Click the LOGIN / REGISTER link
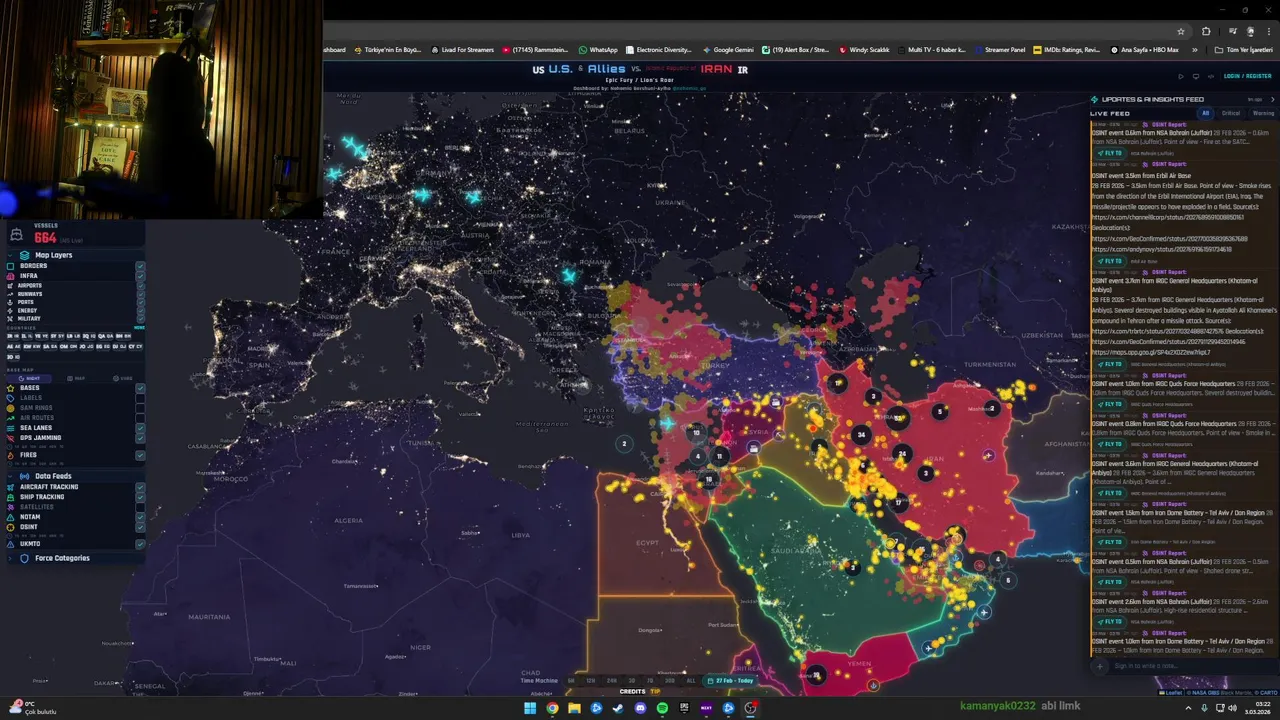 [x=1247, y=76]
